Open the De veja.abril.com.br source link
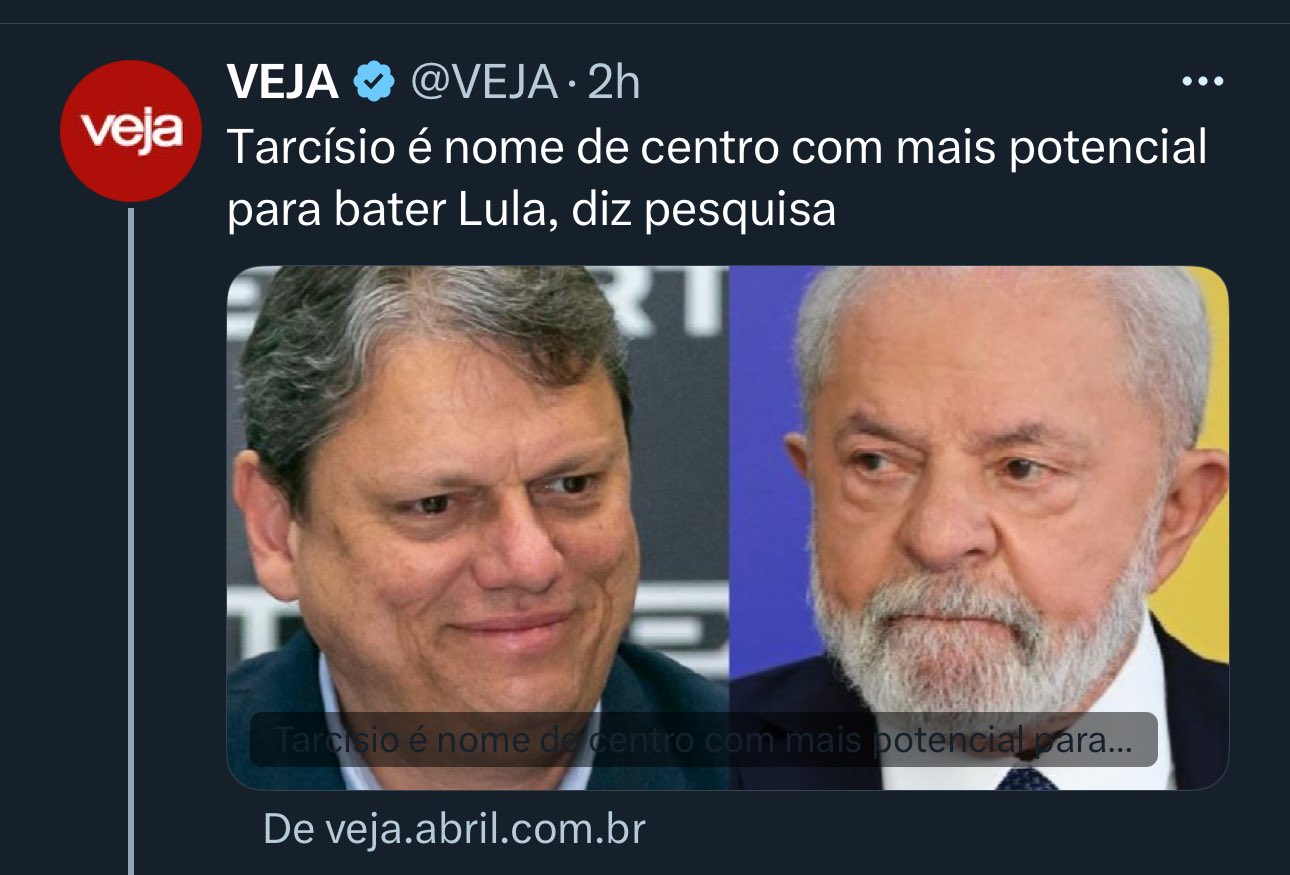 pyautogui.click(x=454, y=829)
